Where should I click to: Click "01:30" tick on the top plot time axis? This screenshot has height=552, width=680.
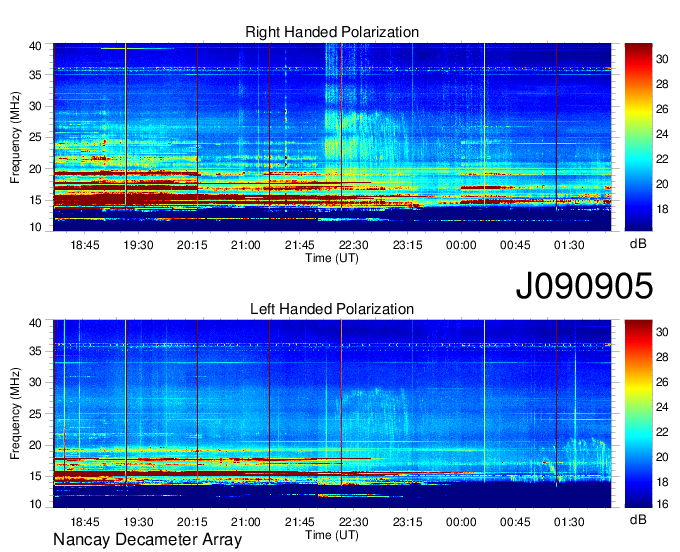coord(569,245)
